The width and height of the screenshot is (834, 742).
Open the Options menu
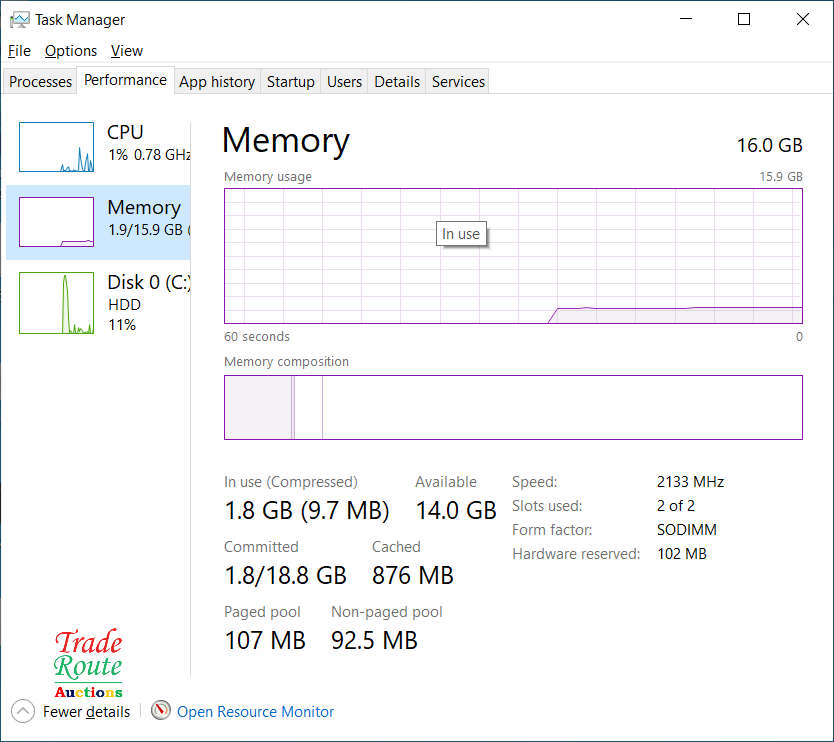coord(71,51)
